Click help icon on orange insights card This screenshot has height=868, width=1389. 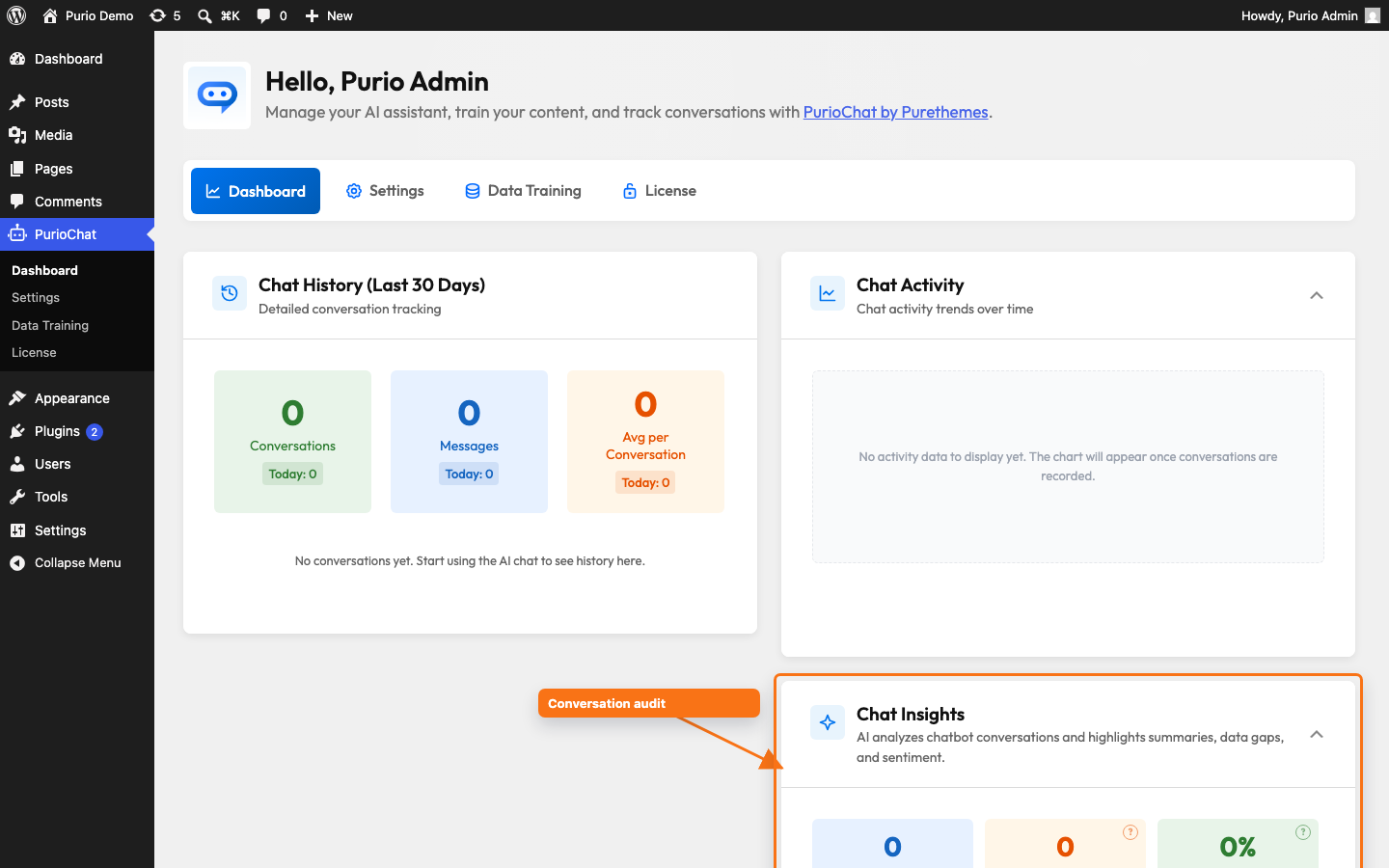coord(1130,832)
